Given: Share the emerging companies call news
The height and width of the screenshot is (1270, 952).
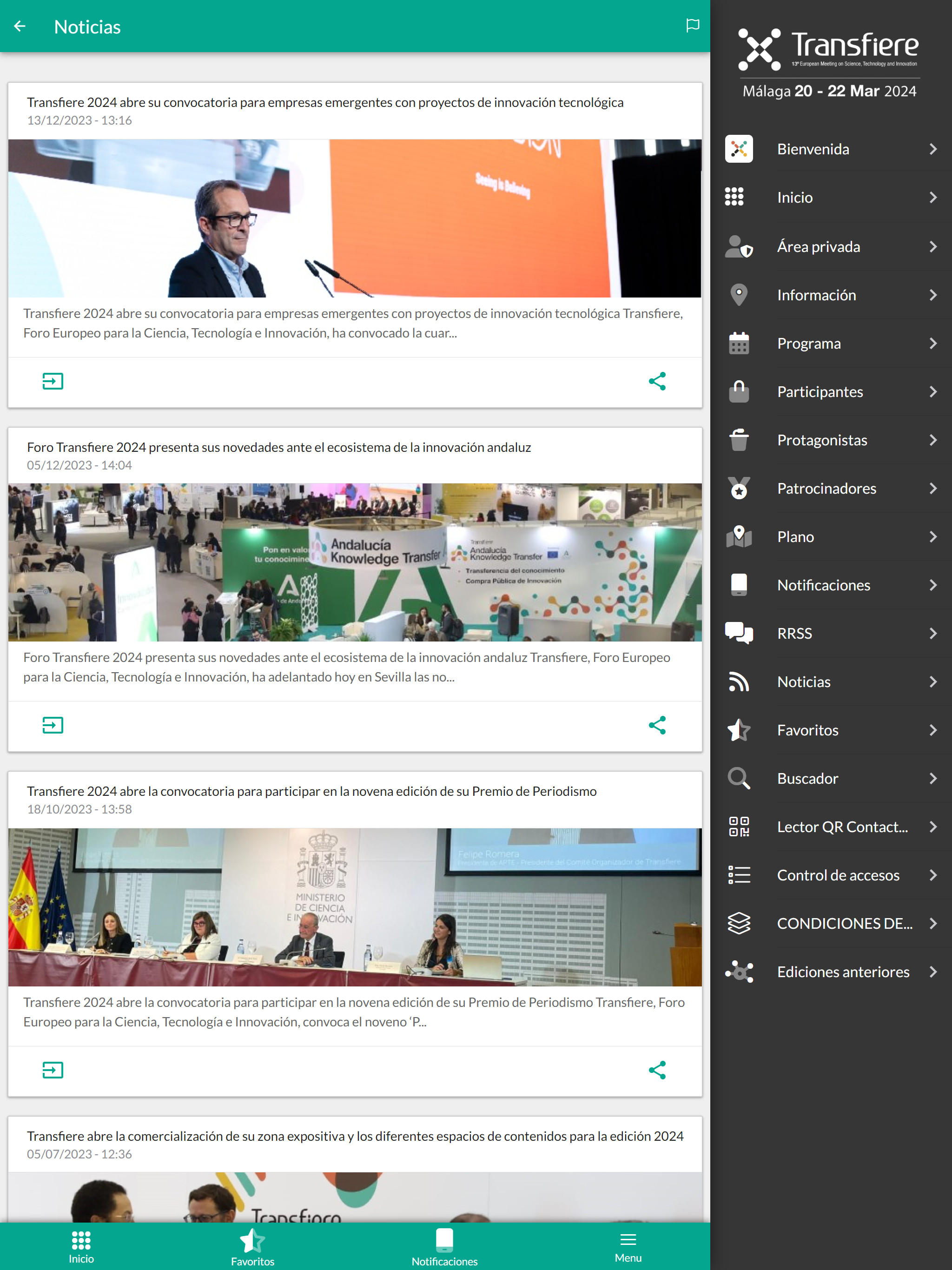Looking at the screenshot, I should 657,381.
